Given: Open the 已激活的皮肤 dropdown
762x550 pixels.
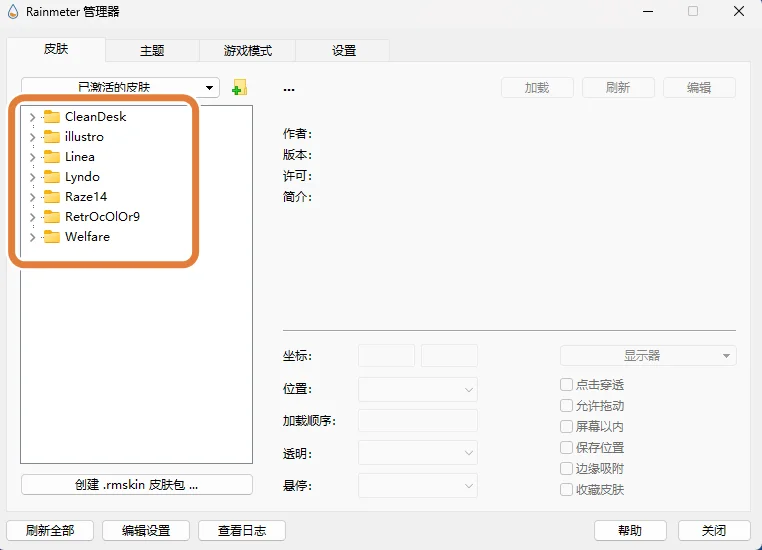Looking at the screenshot, I should click(121, 87).
